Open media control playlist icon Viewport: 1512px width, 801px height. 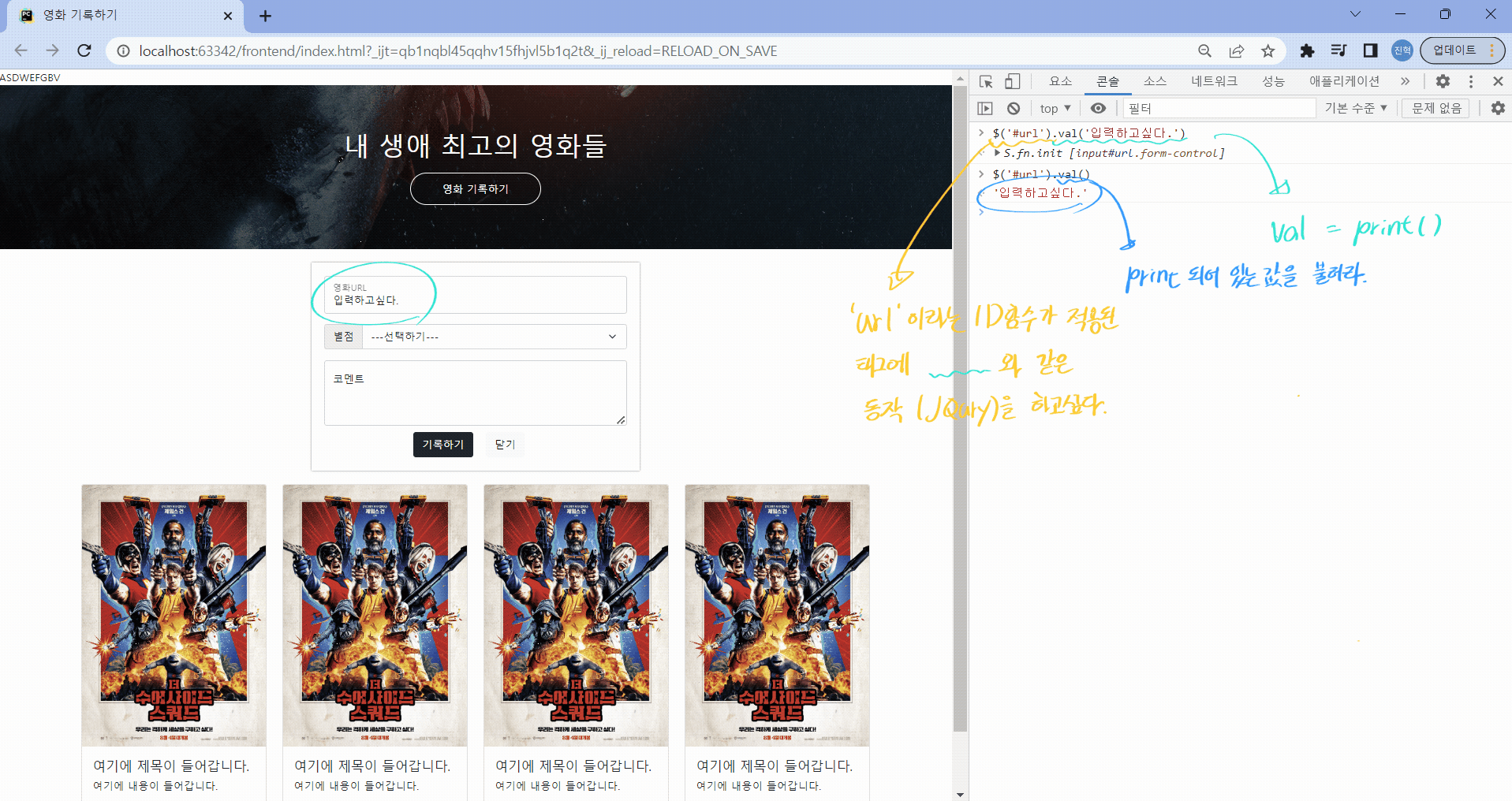[x=1338, y=51]
